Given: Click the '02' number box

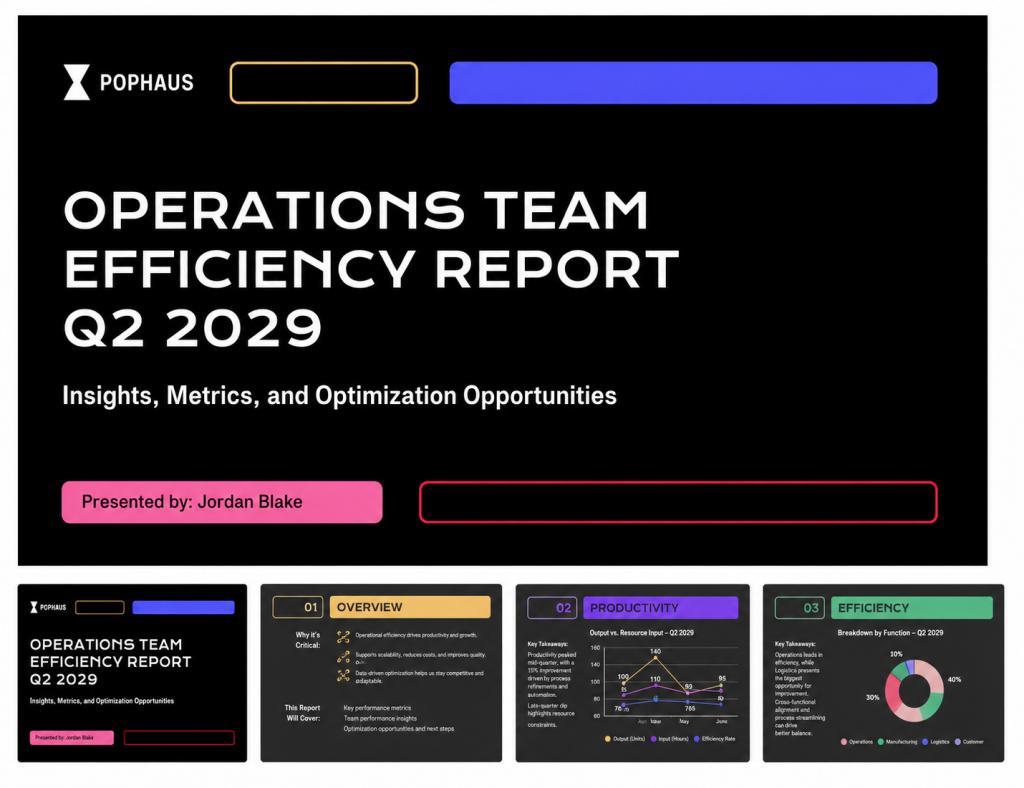Looking at the screenshot, I should (552, 608).
